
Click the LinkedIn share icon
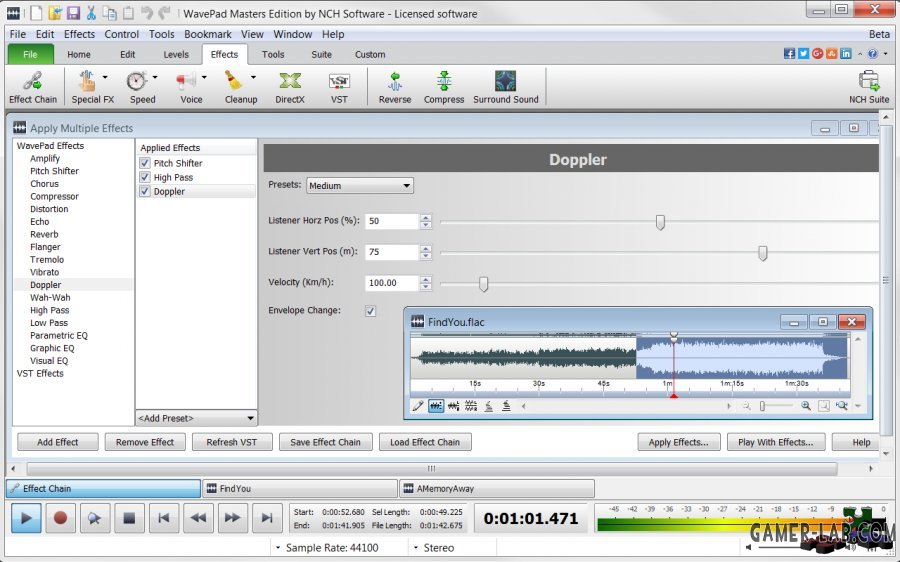(x=846, y=53)
